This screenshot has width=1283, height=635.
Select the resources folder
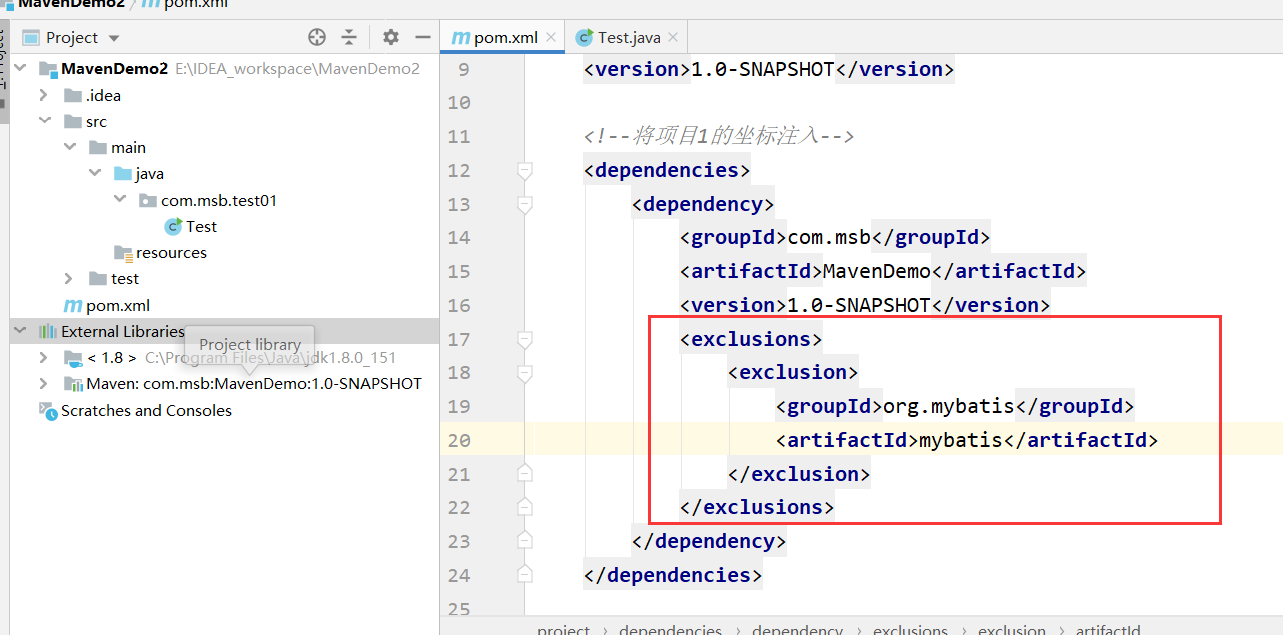click(171, 252)
